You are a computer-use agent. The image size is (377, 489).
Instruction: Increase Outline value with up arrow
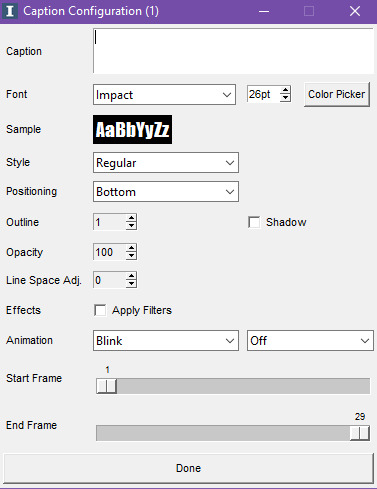(x=131, y=218)
